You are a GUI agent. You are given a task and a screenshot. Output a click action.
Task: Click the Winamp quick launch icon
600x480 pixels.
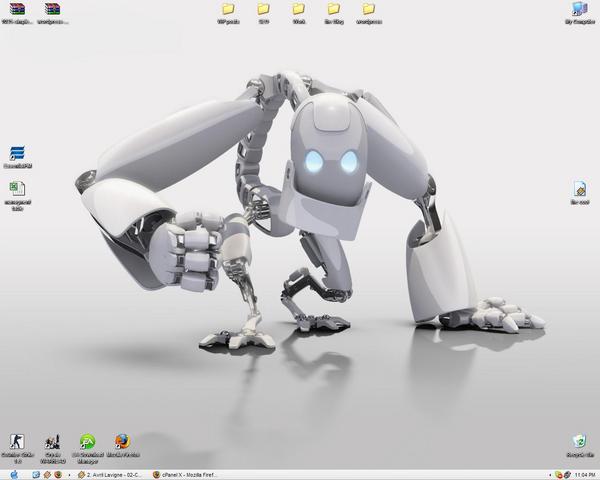pos(47,475)
